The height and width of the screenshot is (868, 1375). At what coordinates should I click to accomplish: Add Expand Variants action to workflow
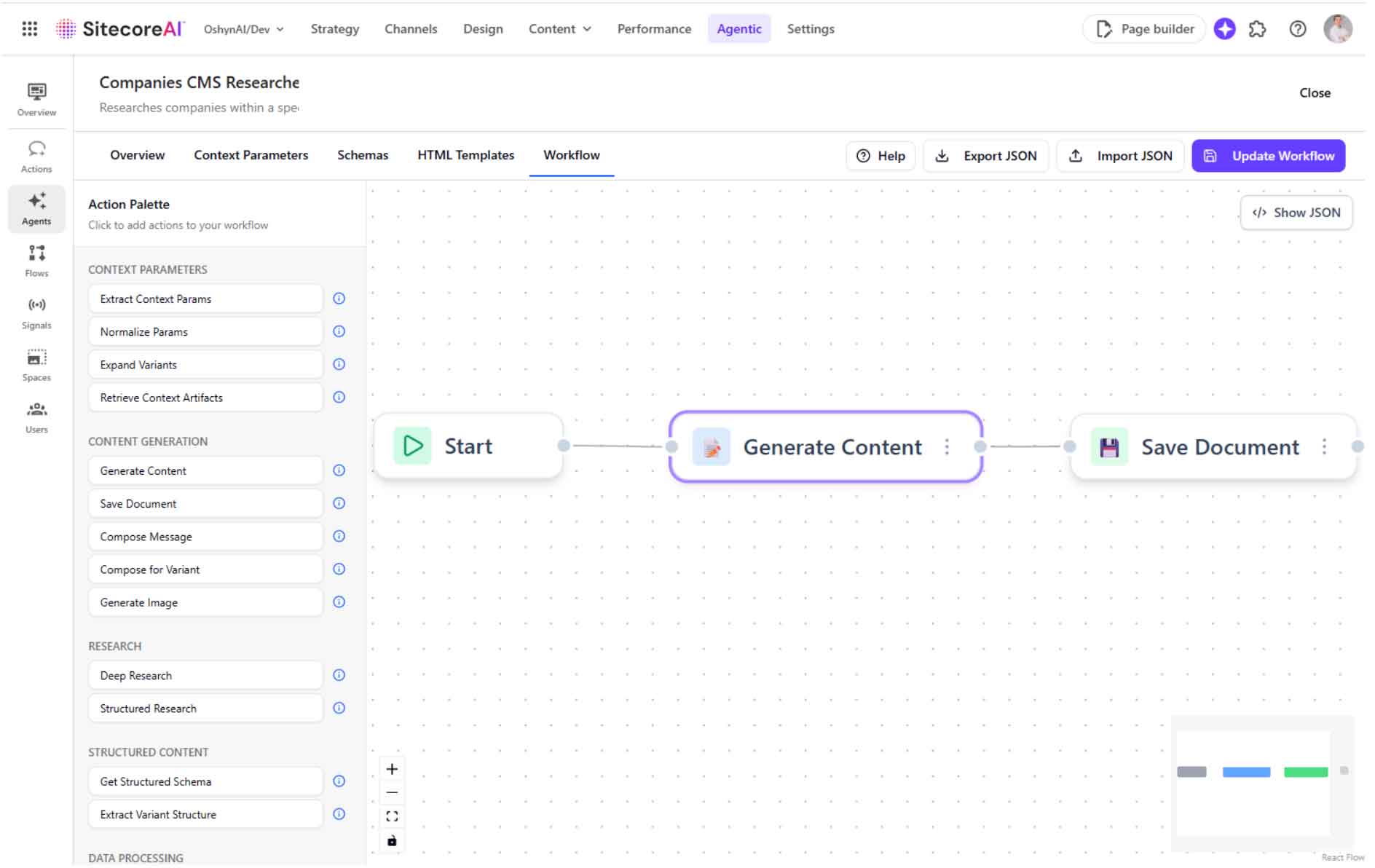[206, 366]
